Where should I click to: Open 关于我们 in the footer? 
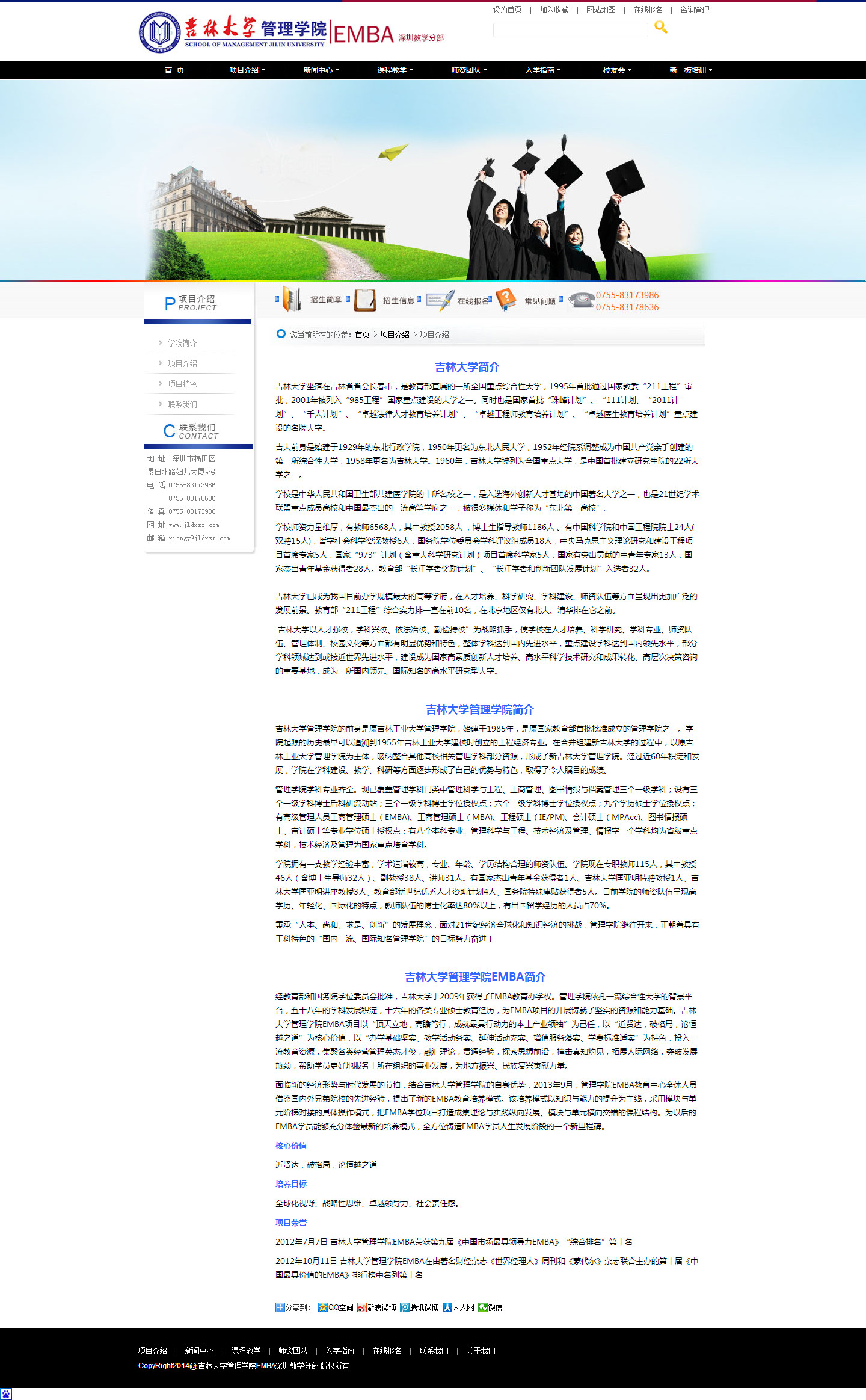481,1351
